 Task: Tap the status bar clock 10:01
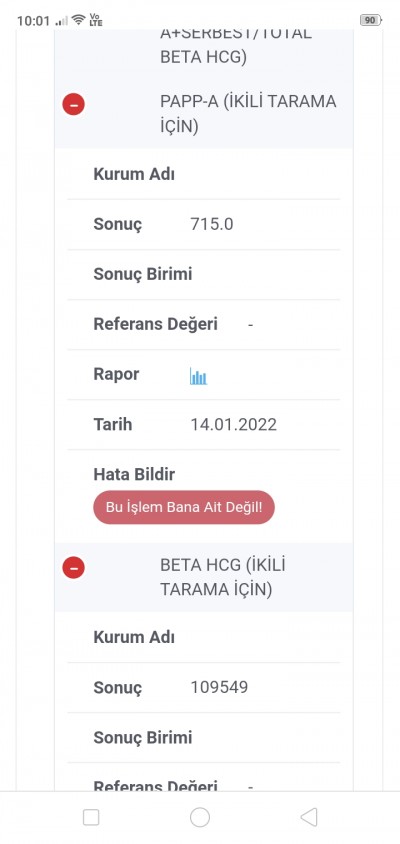pyautogui.click(x=33, y=21)
